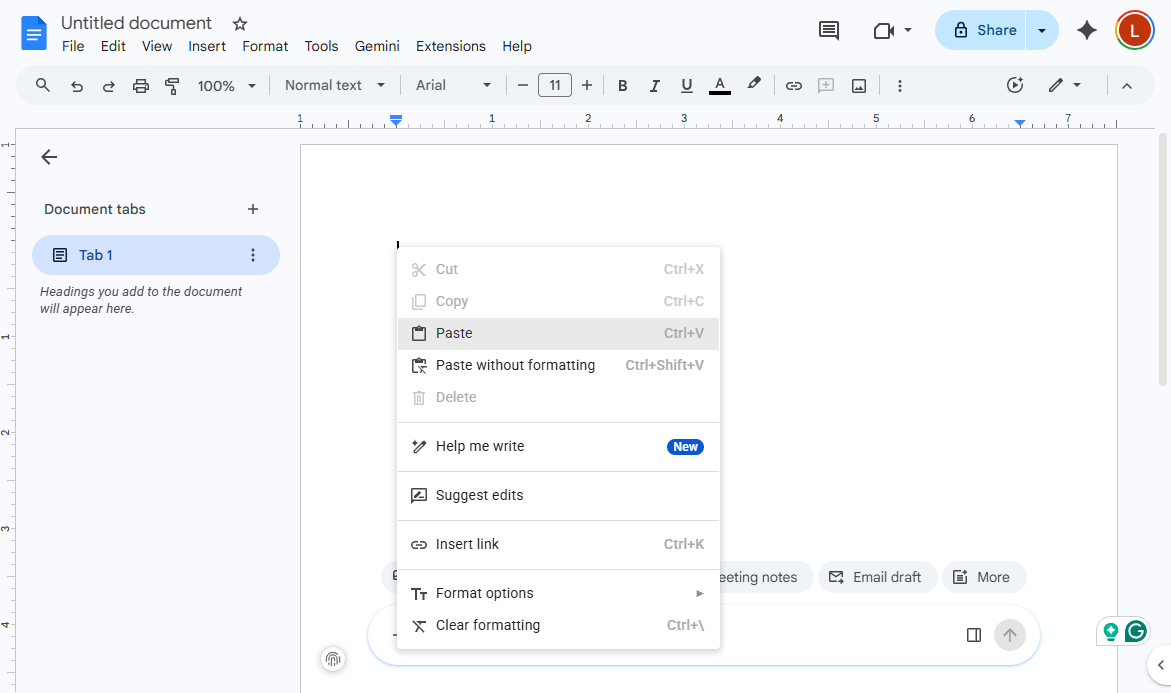Select the Email draft chip

click(877, 577)
